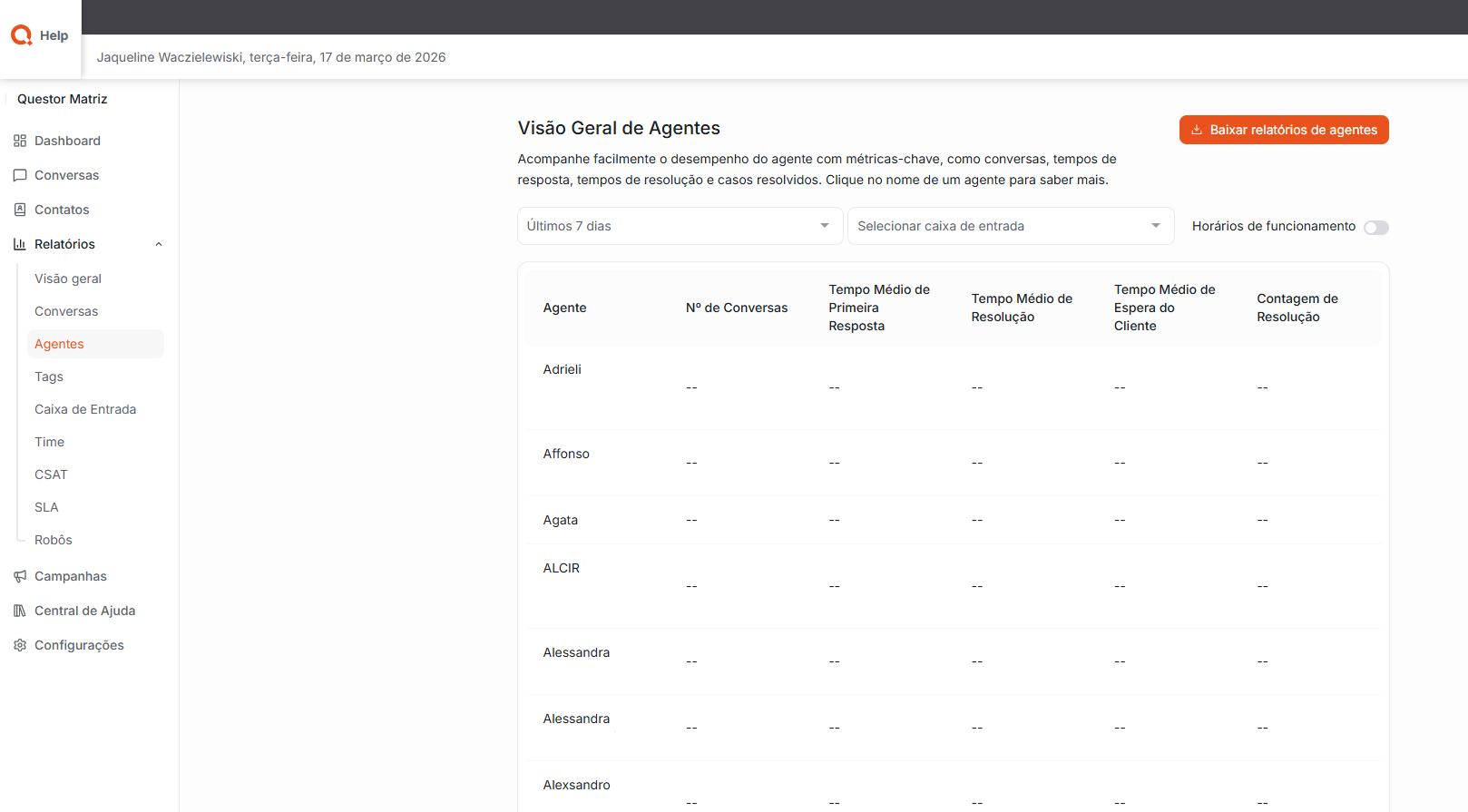Image resolution: width=1468 pixels, height=812 pixels.
Task: Collapse the Relatórios submenu chevron
Action: coord(159,244)
